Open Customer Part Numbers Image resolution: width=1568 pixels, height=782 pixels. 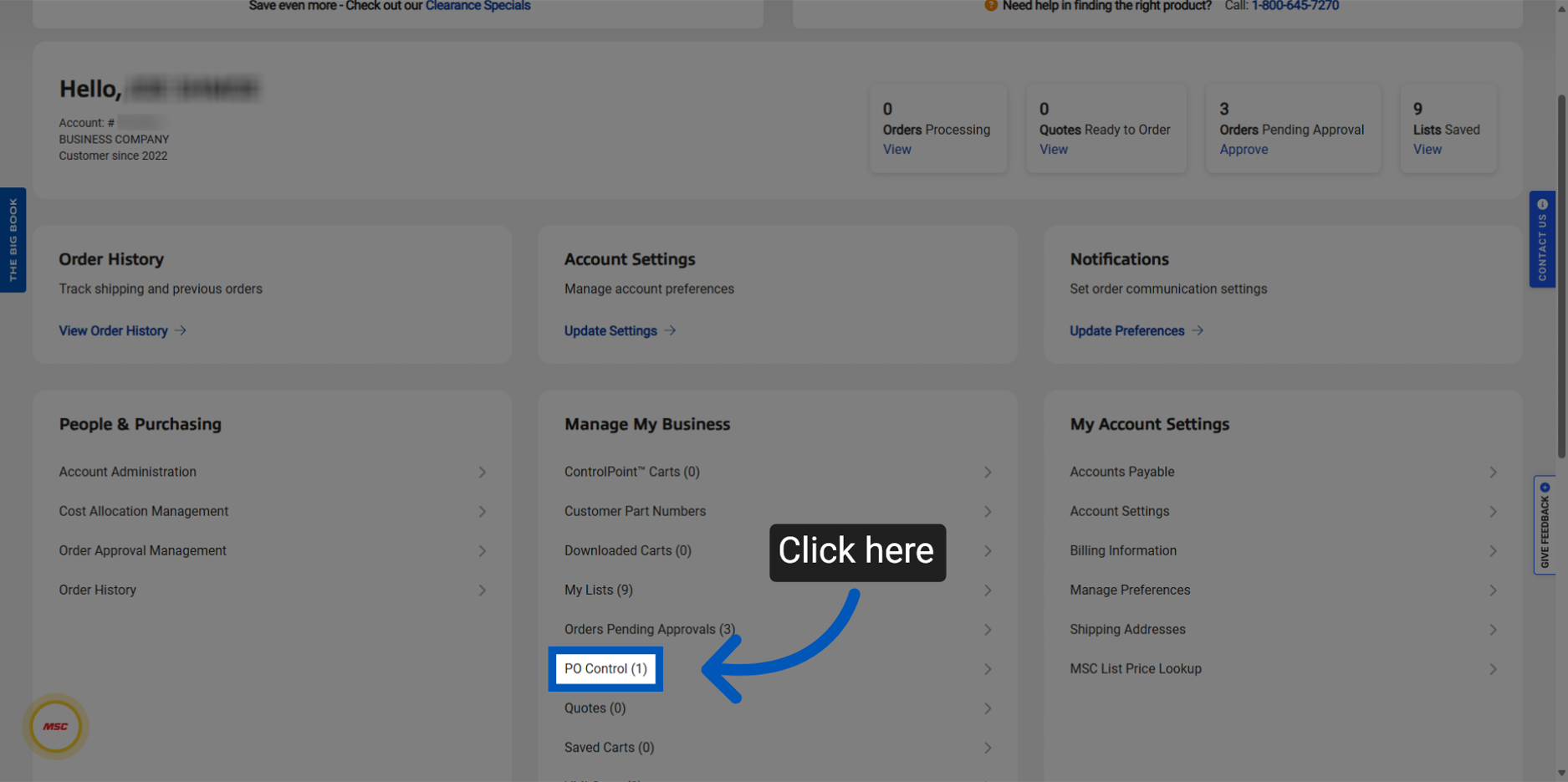click(x=635, y=511)
